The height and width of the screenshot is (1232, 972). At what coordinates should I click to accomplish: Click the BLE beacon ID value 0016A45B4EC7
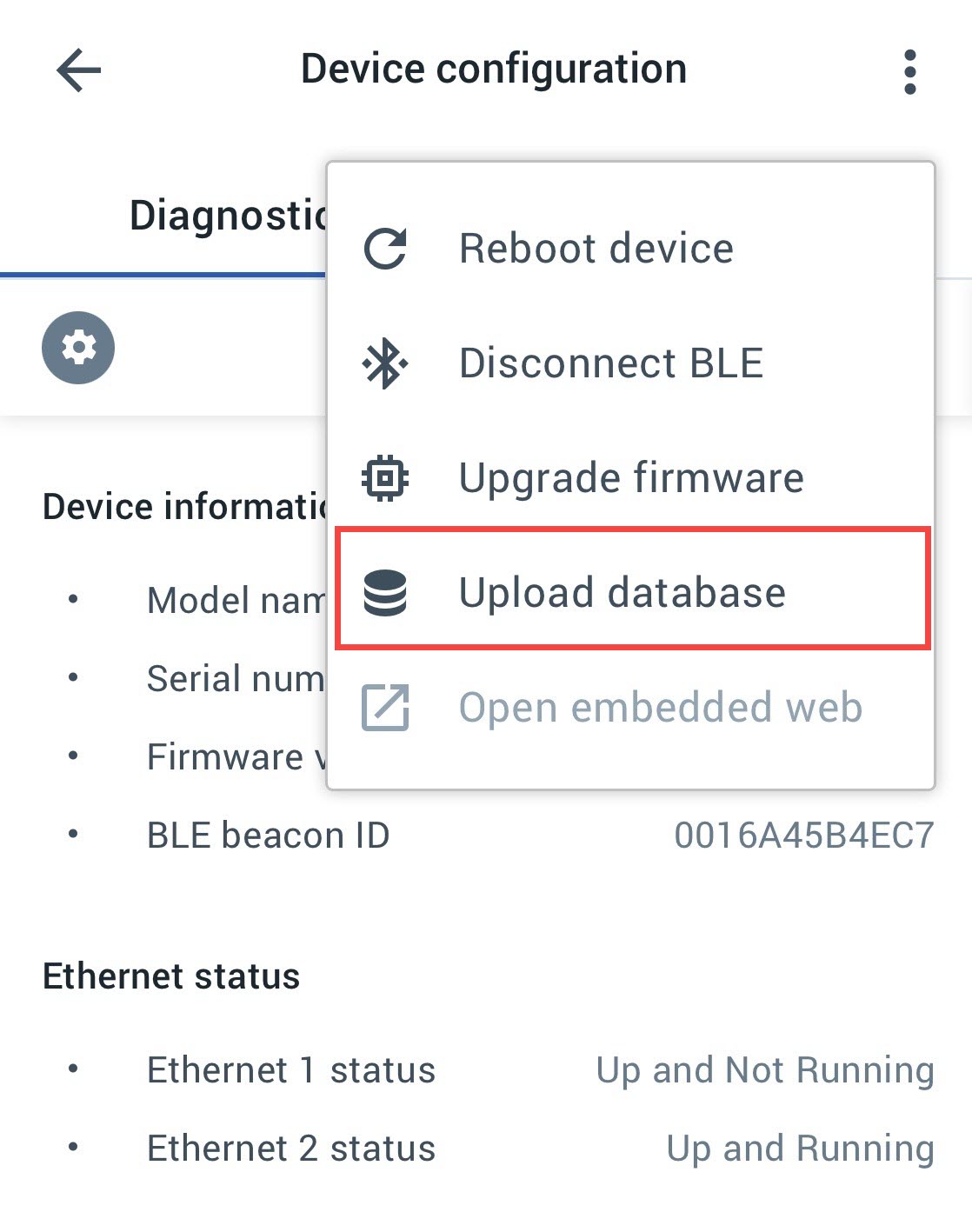(804, 835)
